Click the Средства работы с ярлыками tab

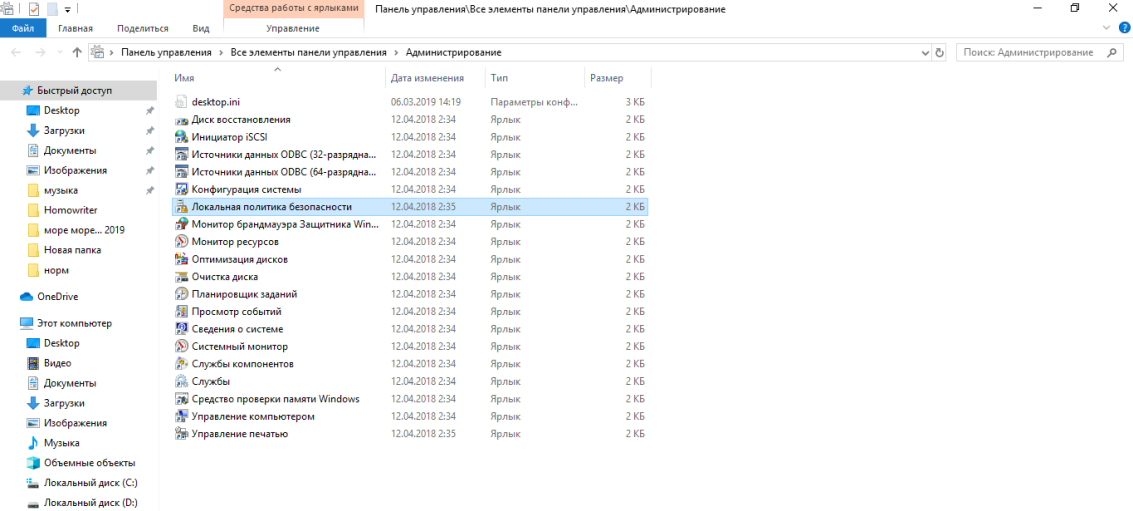pos(293,9)
